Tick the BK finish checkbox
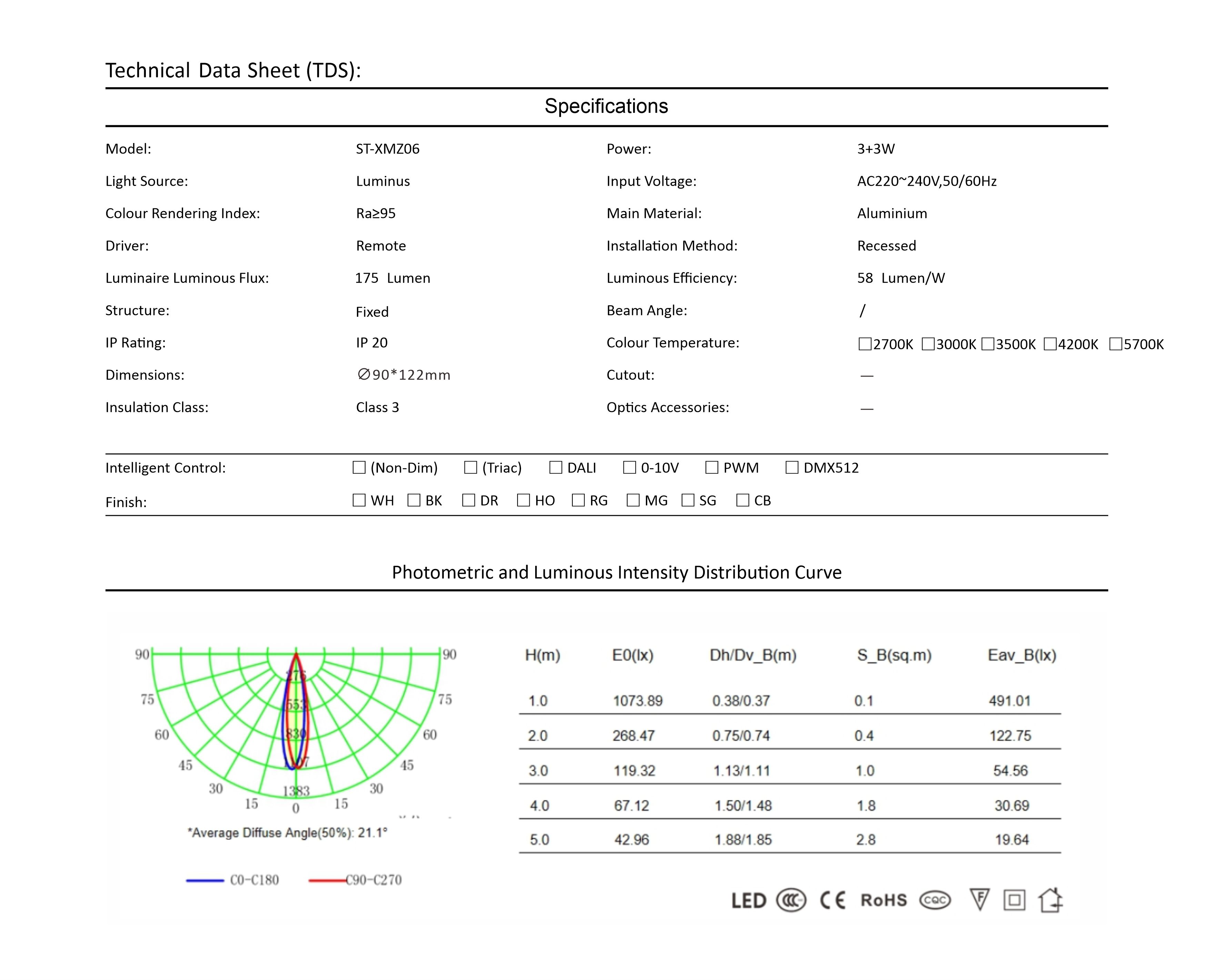Viewport: 1210px width, 980px height. 414,500
